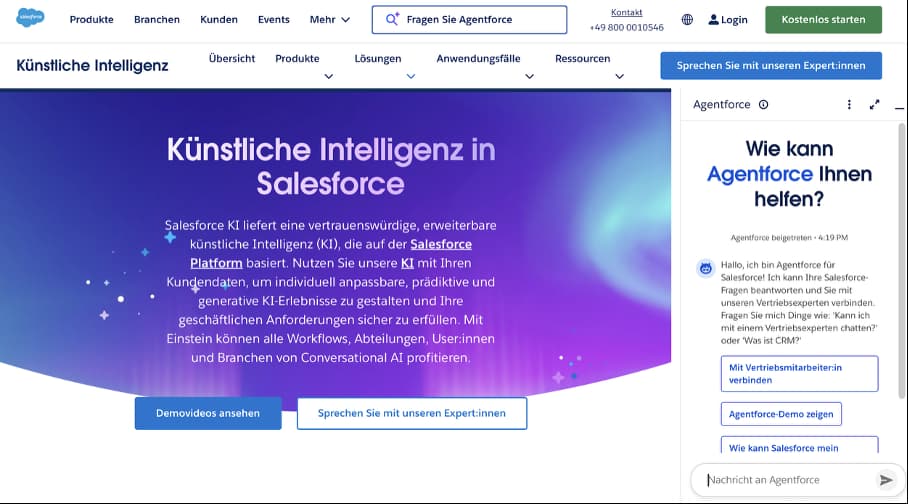Click the Salesforce cloud logo
This screenshot has height=504, width=908.
(30, 18)
